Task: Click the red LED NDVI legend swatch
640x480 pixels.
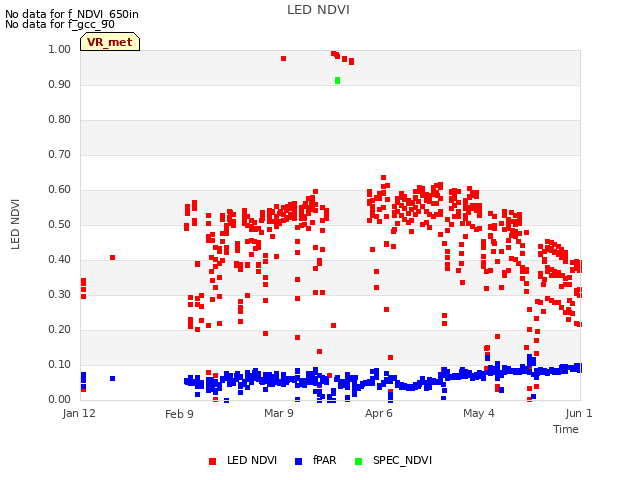Action: 212,461
